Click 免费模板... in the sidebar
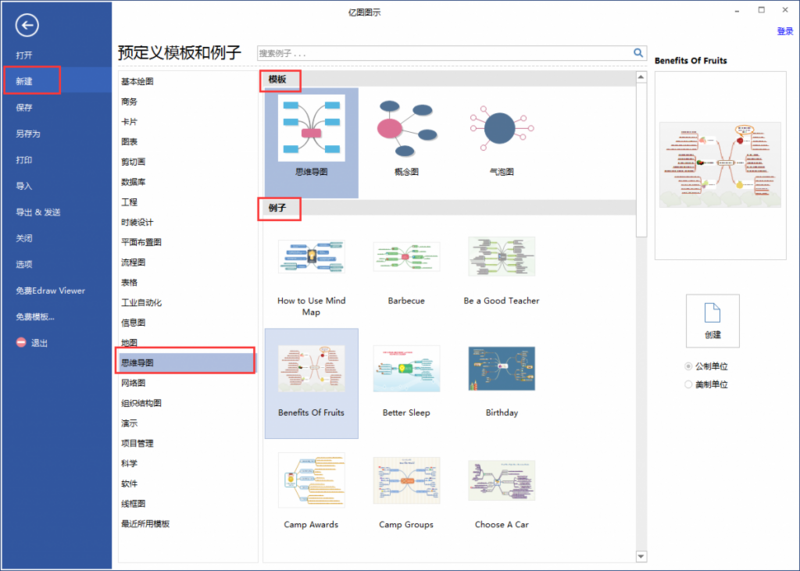Viewport: 800px width, 571px height. click(x=35, y=316)
